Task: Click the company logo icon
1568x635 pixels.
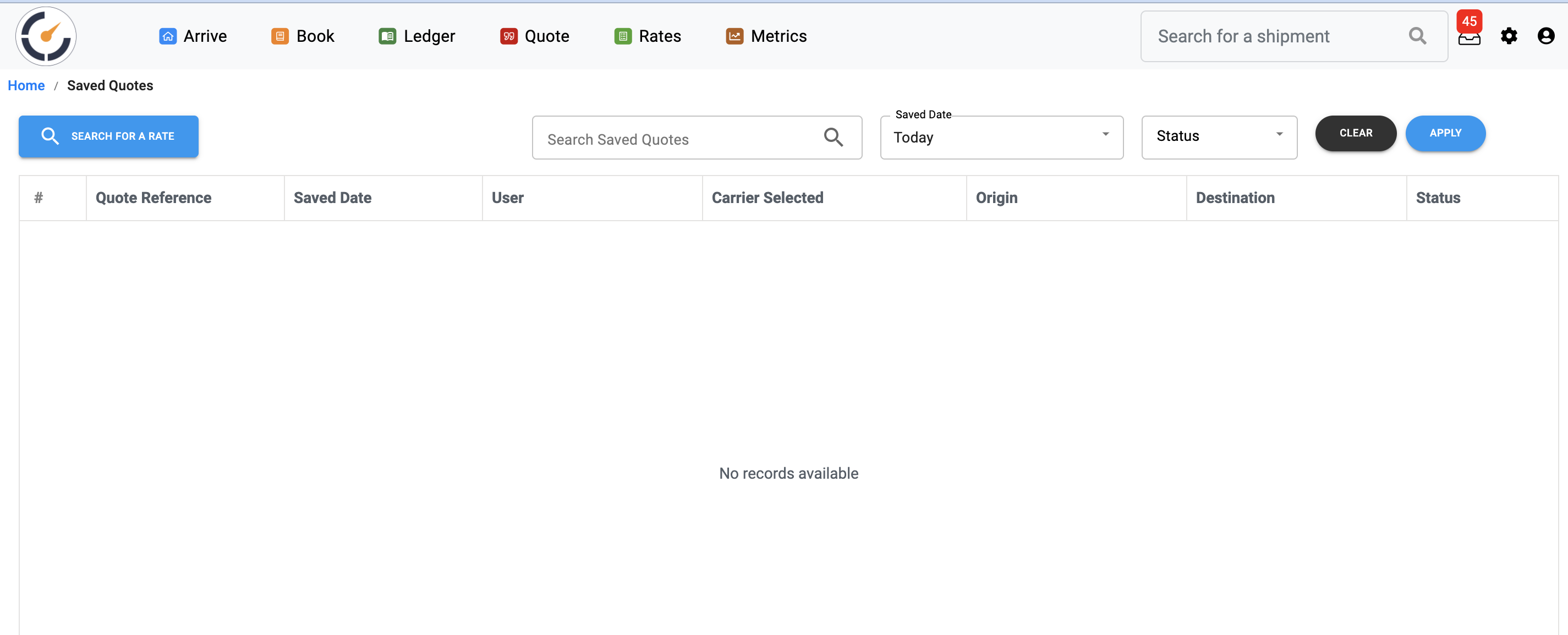Action: tap(46, 36)
